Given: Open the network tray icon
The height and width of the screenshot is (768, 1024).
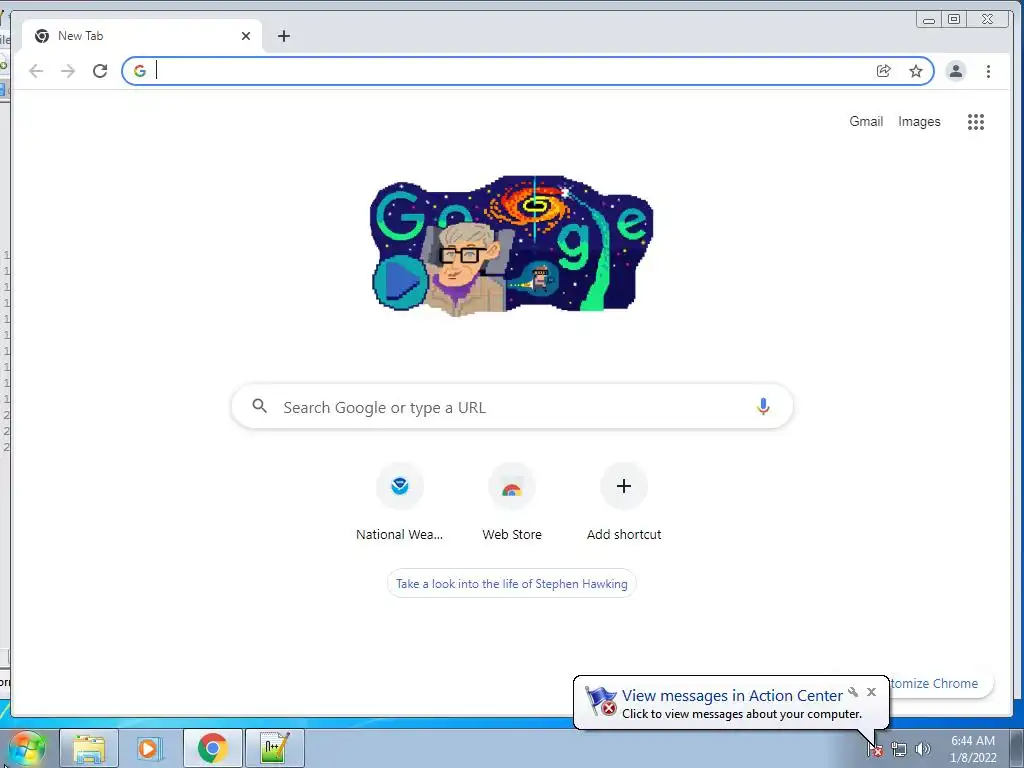Looking at the screenshot, I should point(899,750).
